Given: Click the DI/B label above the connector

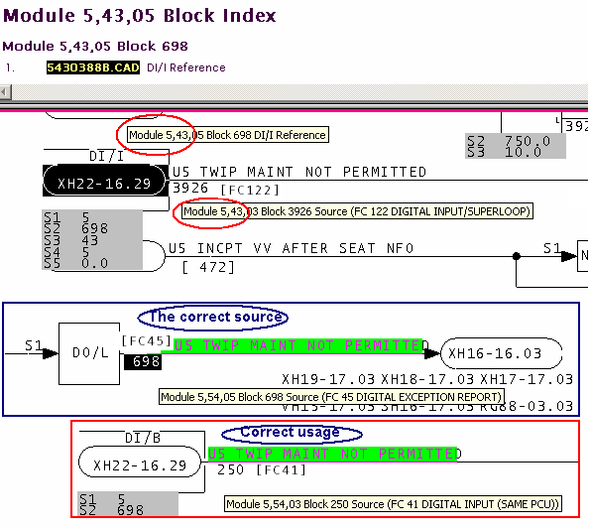Looking at the screenshot, I should (143, 438).
